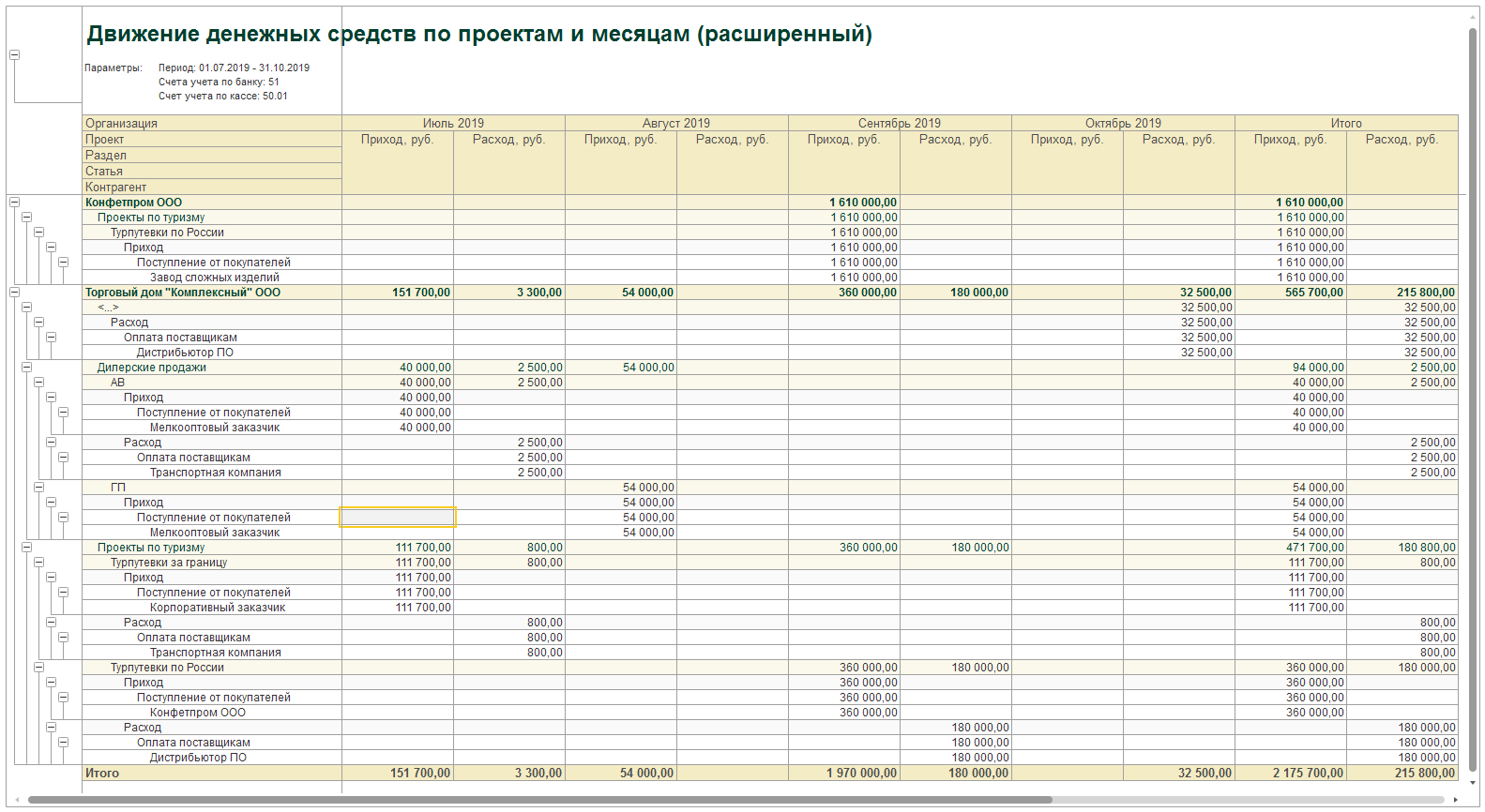The height and width of the screenshot is (812, 1485).
Task: Select the 94 000,00 cell
Action: [x=1291, y=367]
